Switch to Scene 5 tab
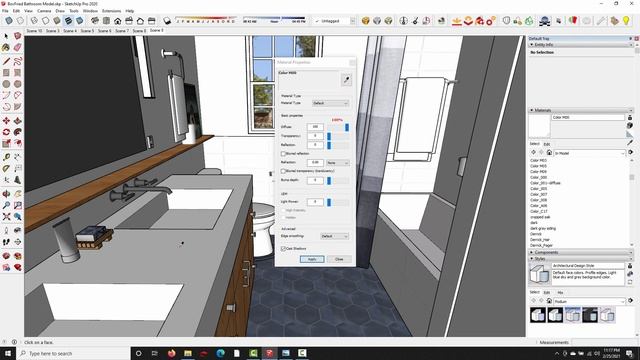This screenshot has width=640, height=360. pos(87,31)
